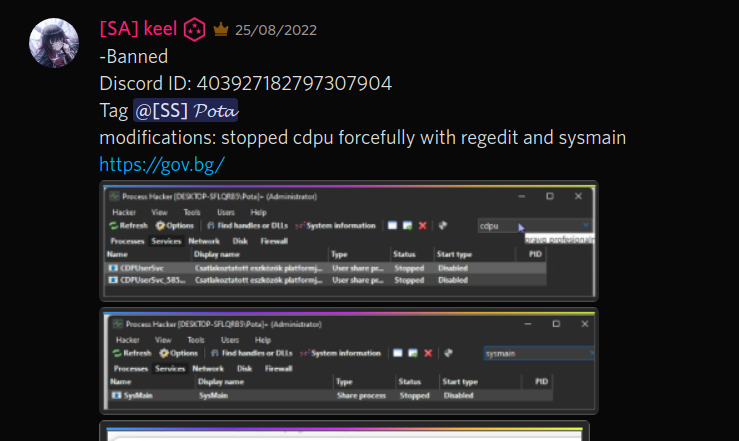
Task: Click Refresh in the sysmain Process Hacker window
Action: tap(132, 353)
